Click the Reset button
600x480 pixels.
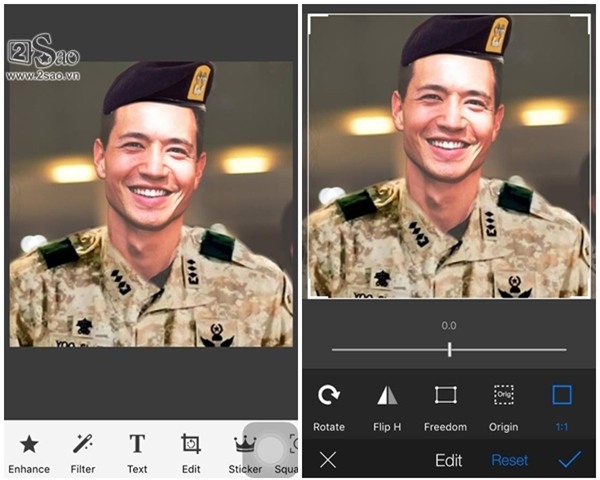tap(509, 460)
